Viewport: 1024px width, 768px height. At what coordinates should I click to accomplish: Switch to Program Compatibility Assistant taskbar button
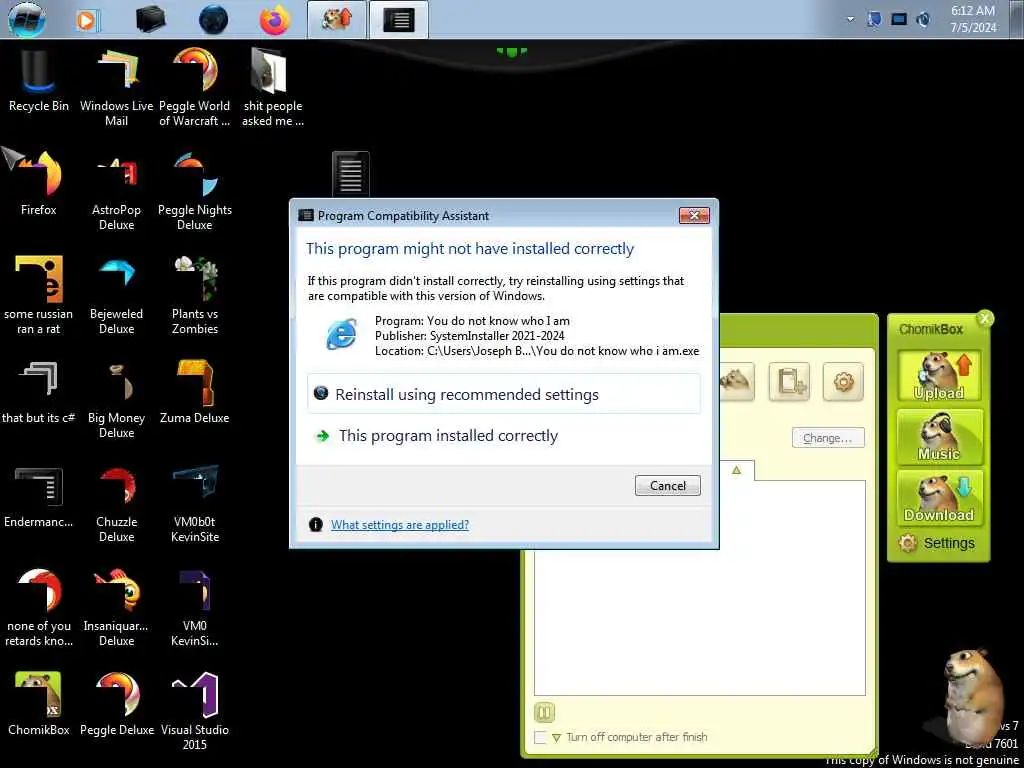(399, 20)
